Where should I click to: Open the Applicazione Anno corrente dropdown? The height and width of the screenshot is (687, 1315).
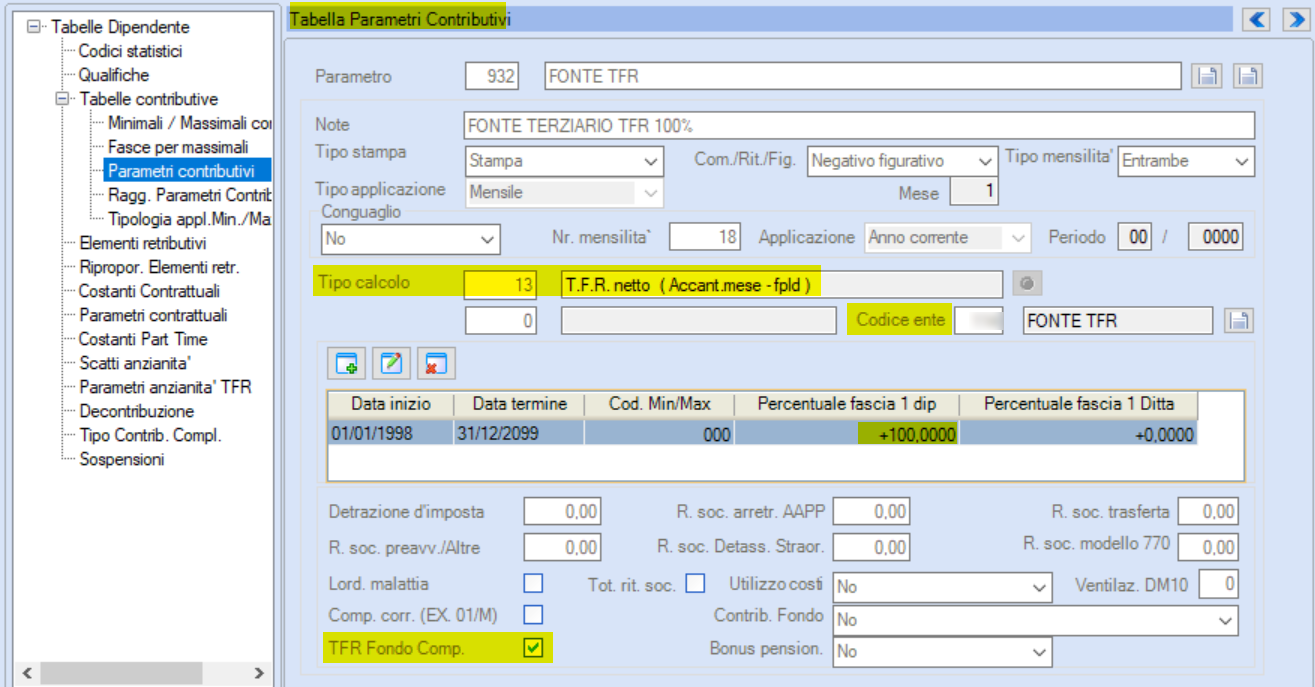coord(1019,238)
